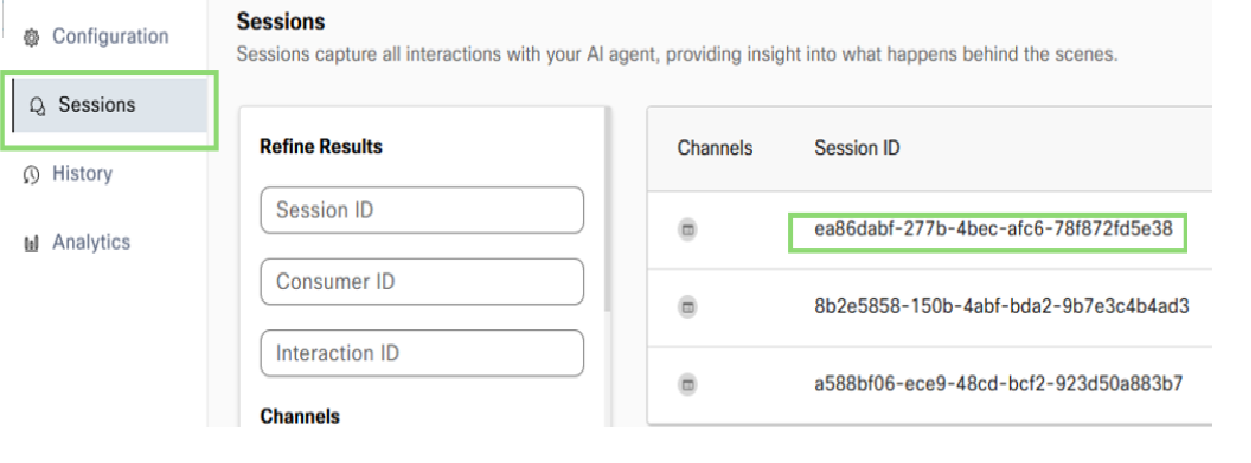Go to the History section
1251x463 pixels.
[x=82, y=174]
